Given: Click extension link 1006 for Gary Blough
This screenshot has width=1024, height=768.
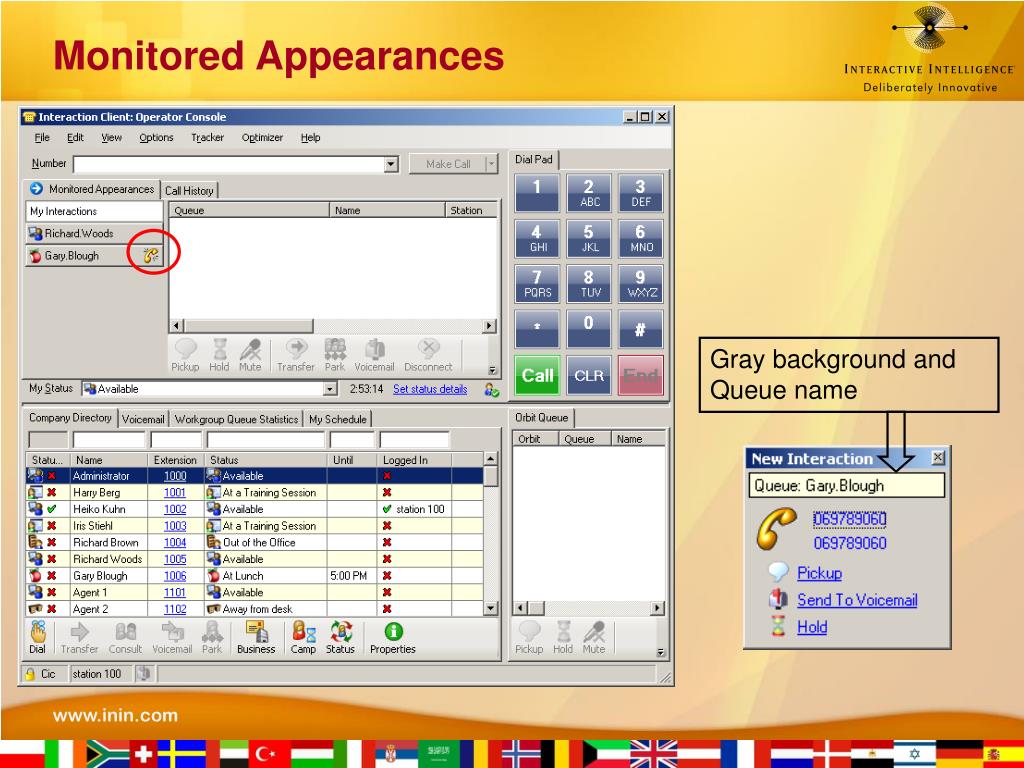Looking at the screenshot, I should (x=175, y=576).
